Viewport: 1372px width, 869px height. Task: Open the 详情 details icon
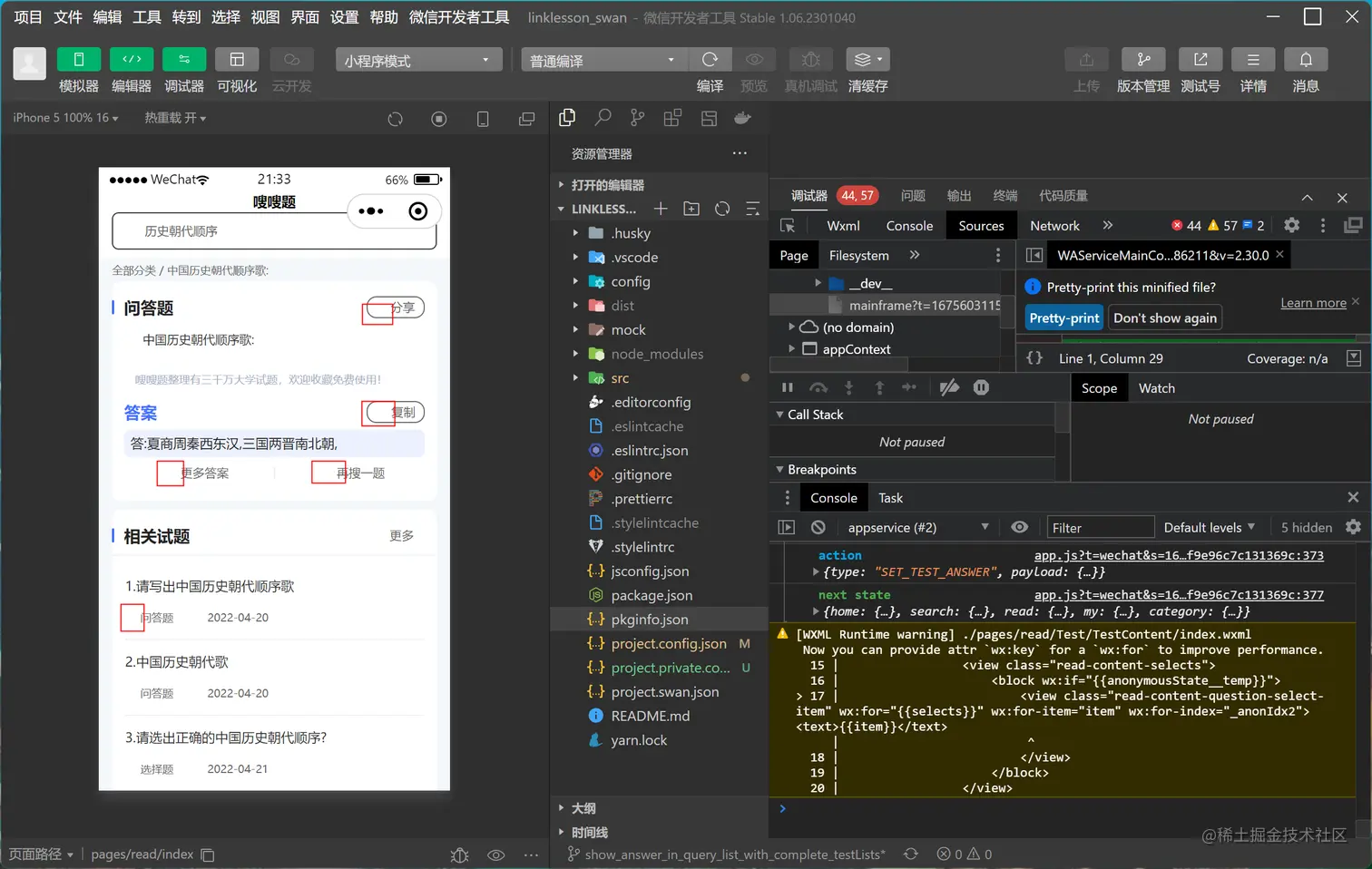pos(1253,59)
